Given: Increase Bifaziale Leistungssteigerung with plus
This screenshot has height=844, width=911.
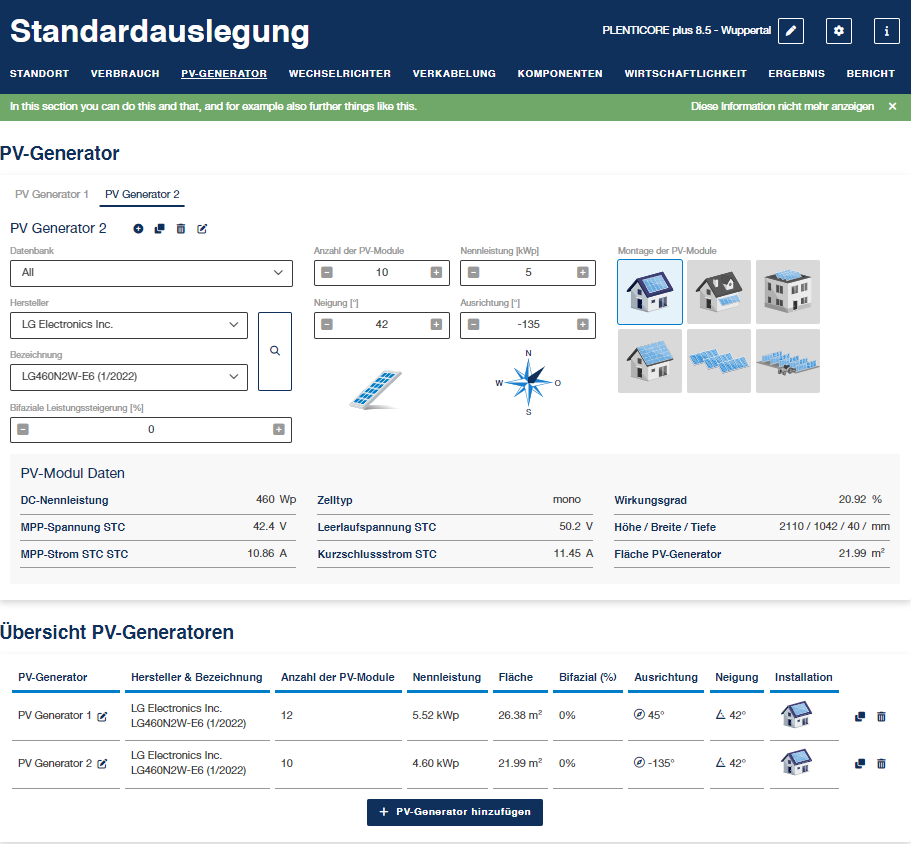Looking at the screenshot, I should click(x=279, y=429).
